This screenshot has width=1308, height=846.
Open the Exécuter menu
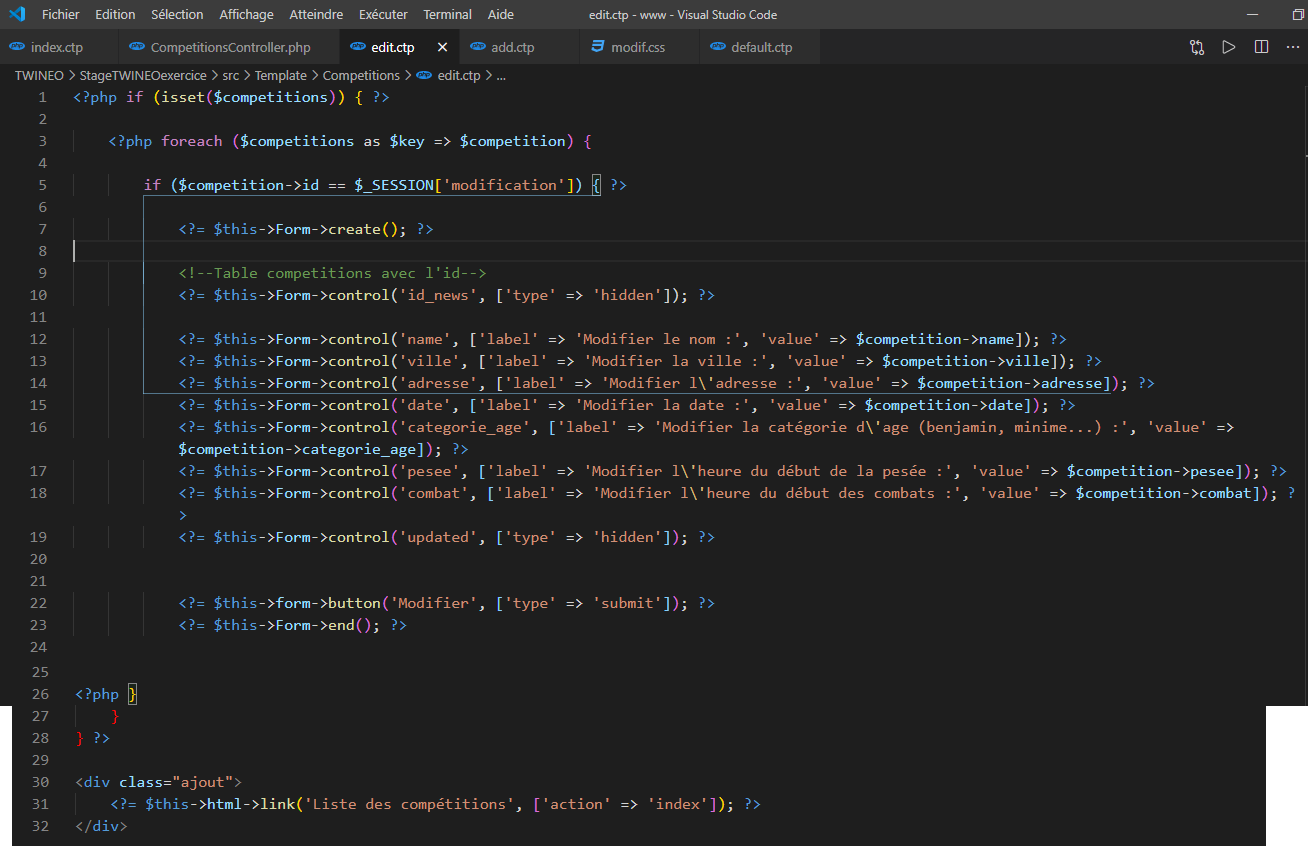[x=383, y=14]
